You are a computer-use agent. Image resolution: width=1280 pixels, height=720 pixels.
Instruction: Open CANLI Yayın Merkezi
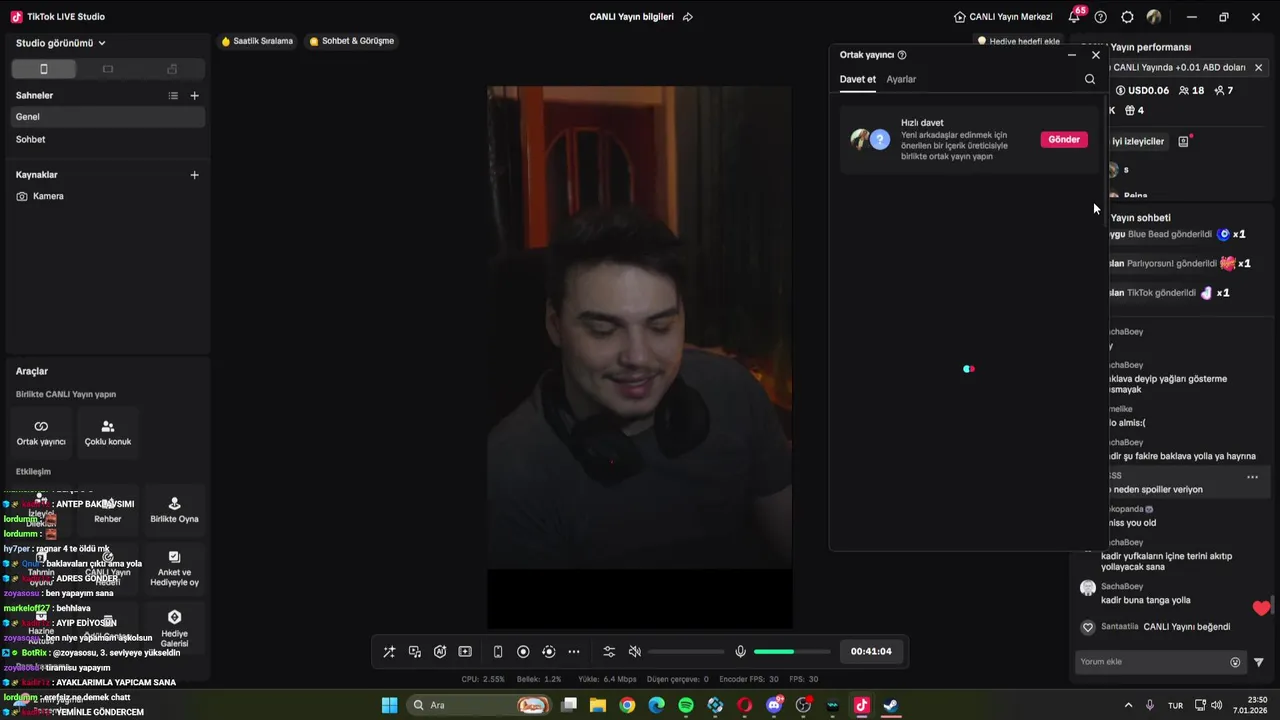click(x=1003, y=17)
